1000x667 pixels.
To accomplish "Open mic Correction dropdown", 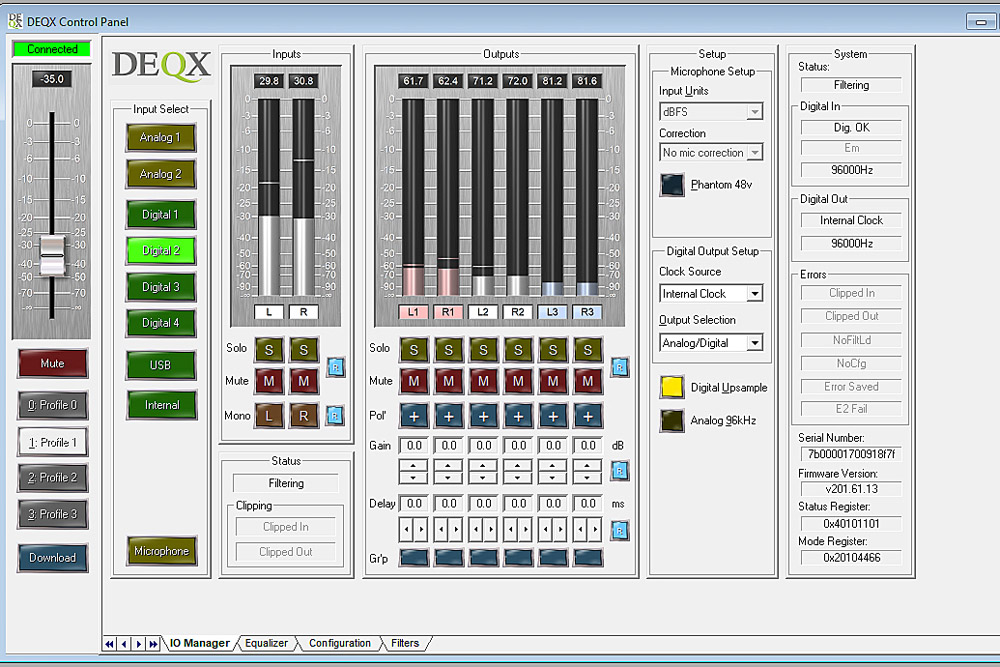I will (711, 152).
